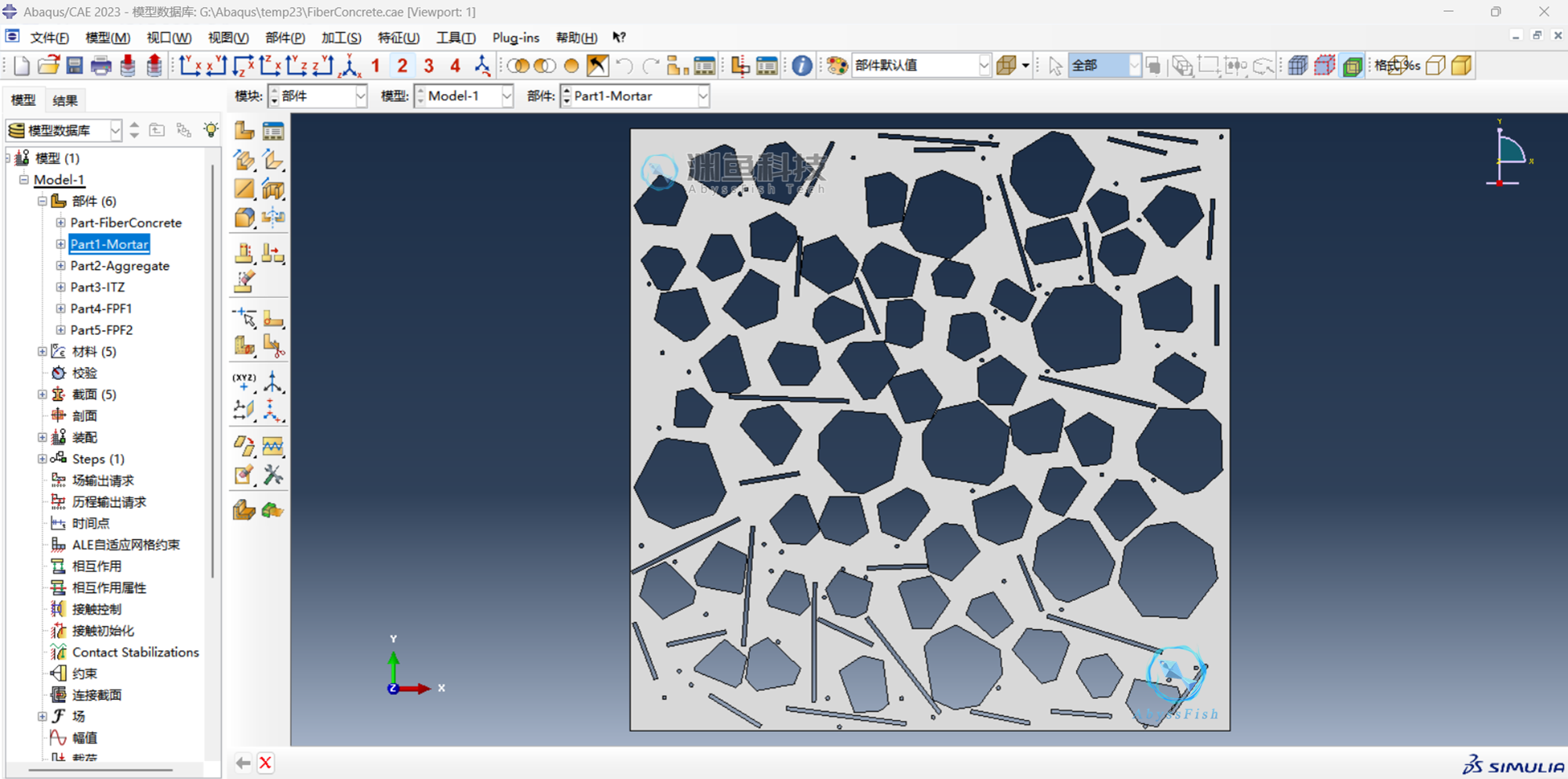Enable hidden-line render style
Screen dimensions: 1568x779
point(1435,66)
